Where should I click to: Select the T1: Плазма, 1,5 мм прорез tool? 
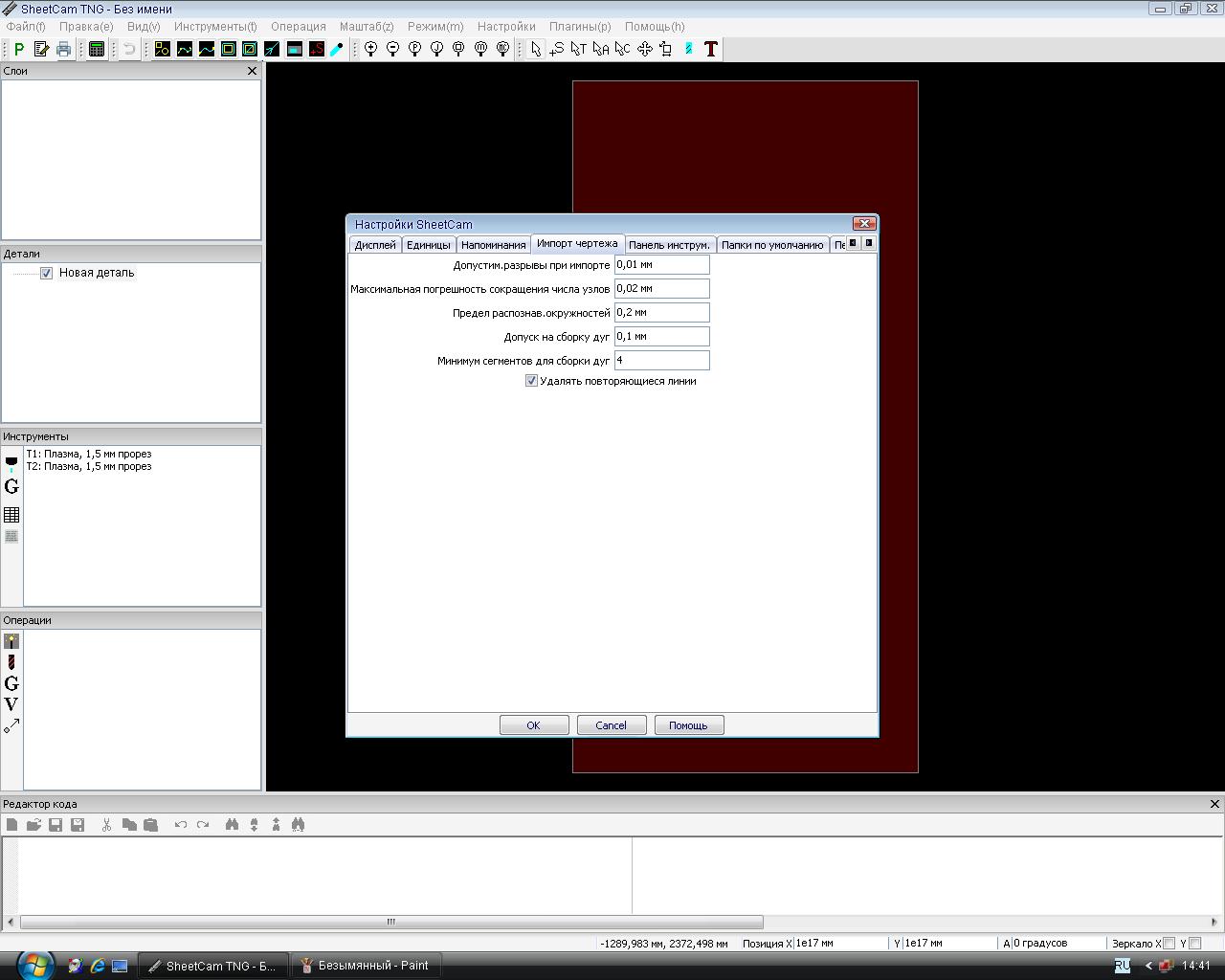89,454
